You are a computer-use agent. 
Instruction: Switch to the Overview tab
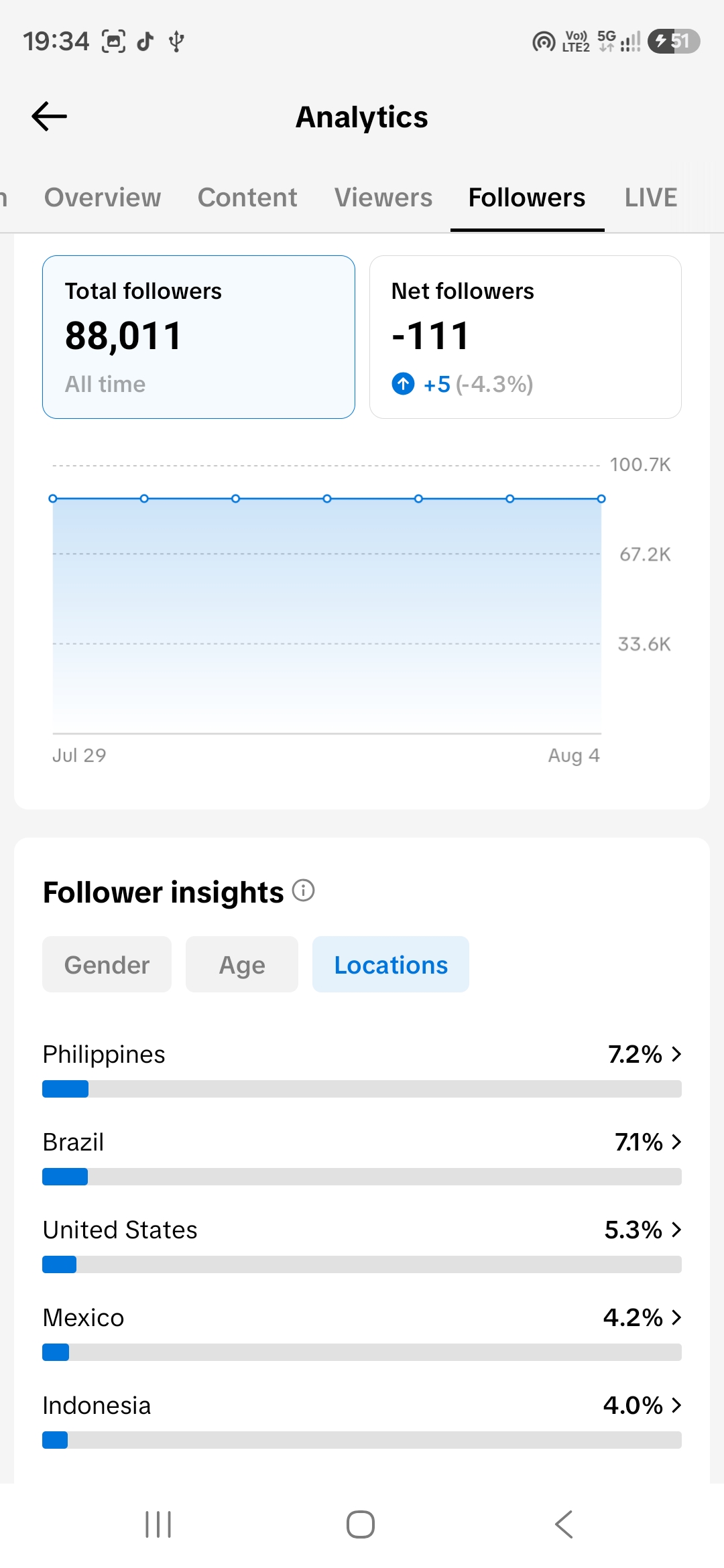point(103,198)
